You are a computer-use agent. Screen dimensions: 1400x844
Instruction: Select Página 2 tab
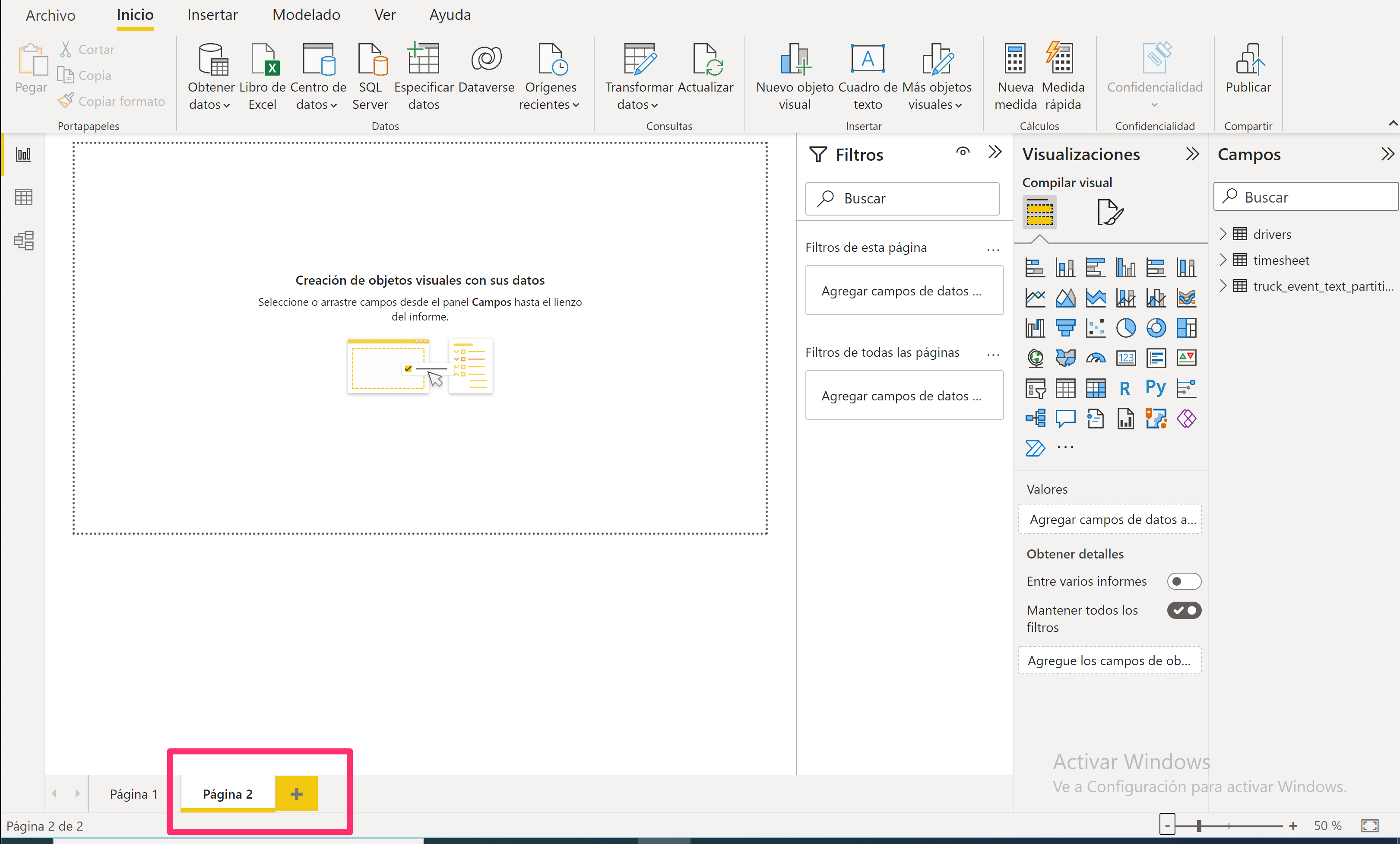click(x=228, y=793)
